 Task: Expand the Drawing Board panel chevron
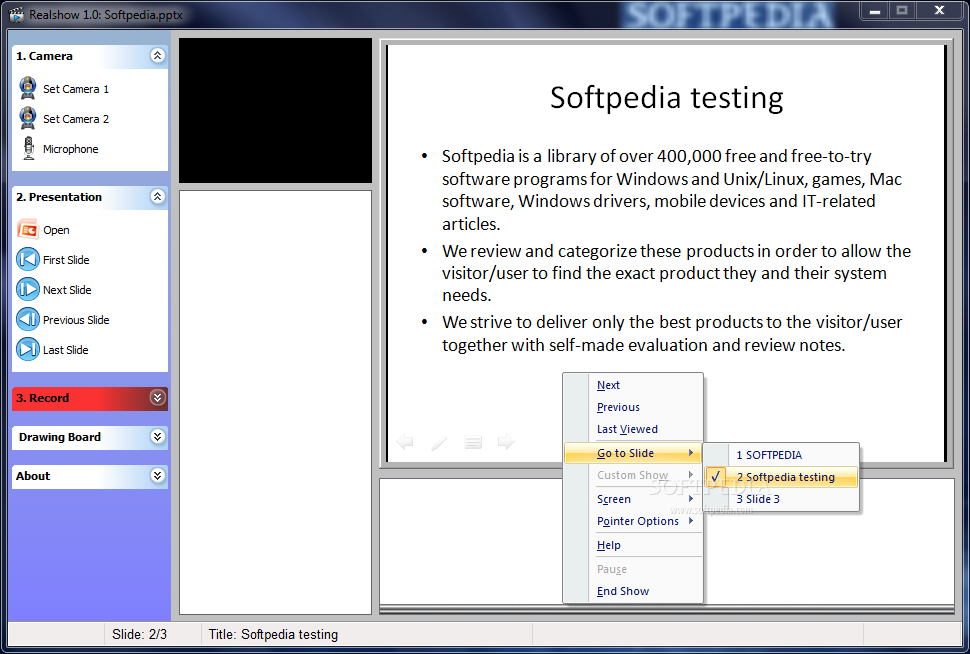pyautogui.click(x=157, y=437)
